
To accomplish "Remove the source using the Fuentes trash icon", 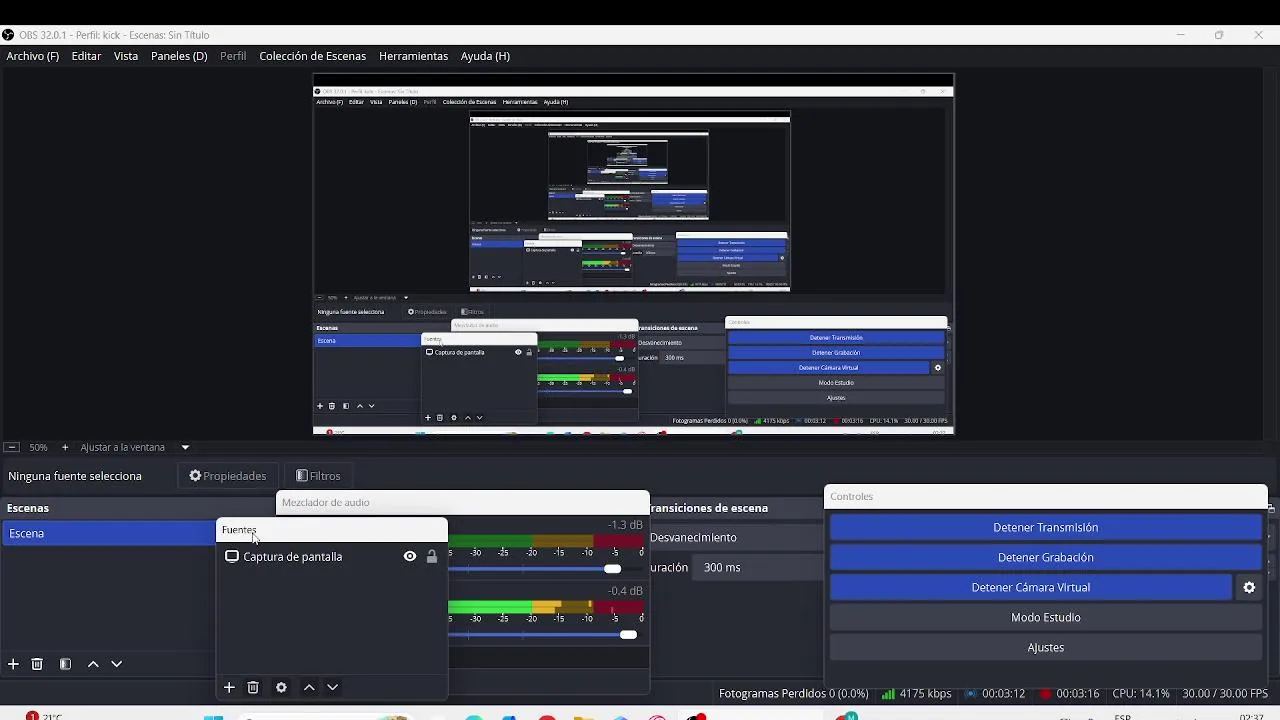I will [253, 687].
